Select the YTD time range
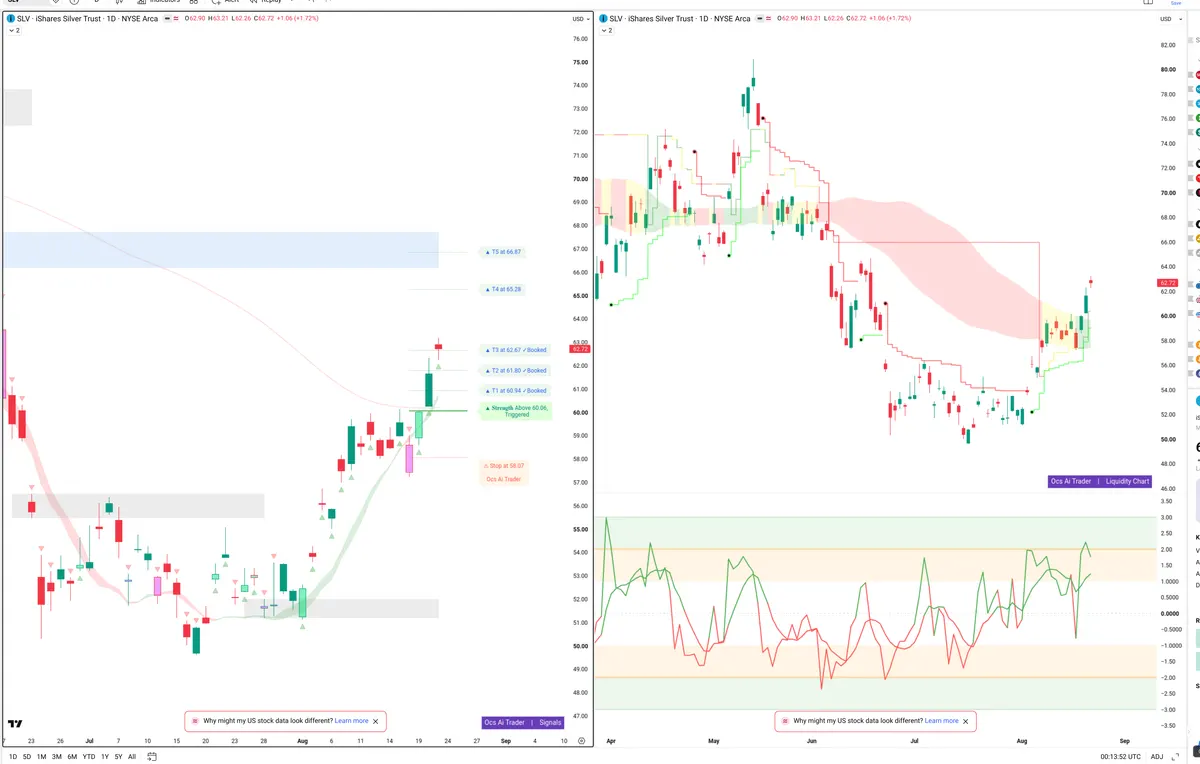This screenshot has height=764, width=1200. (89, 757)
